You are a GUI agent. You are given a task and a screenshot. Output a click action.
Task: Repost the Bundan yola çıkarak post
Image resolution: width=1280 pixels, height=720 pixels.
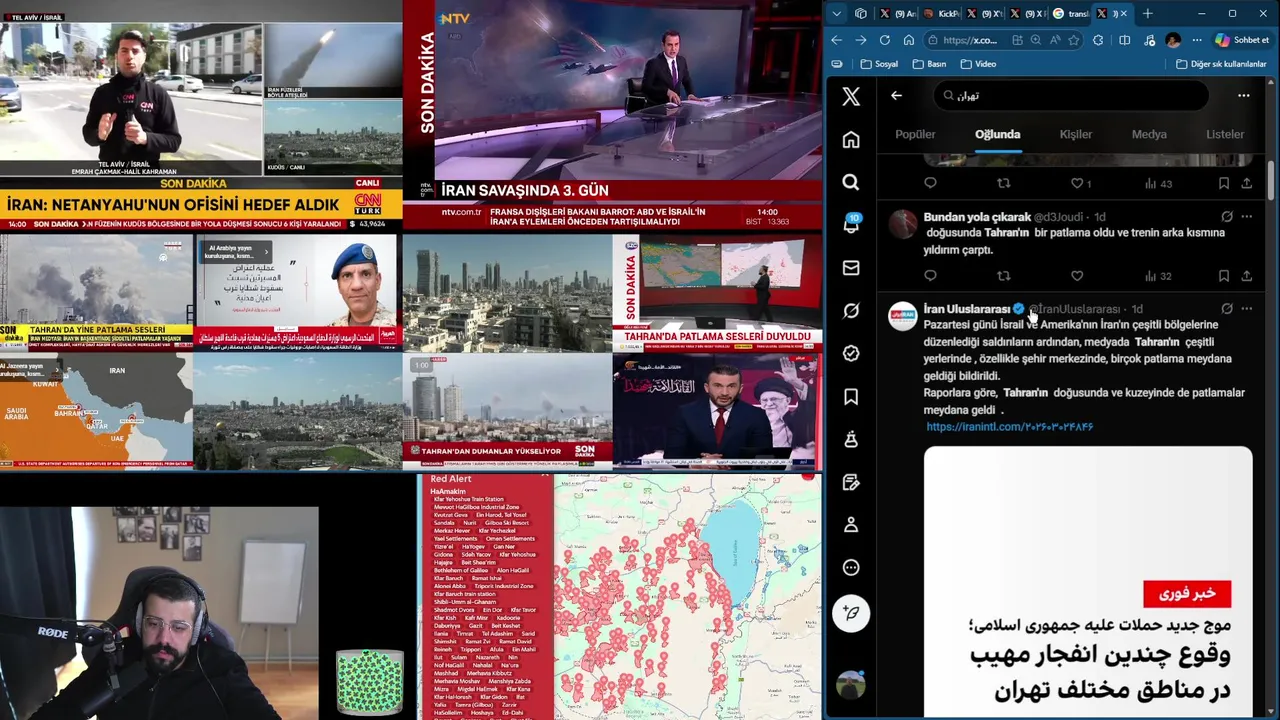pyautogui.click(x=1004, y=276)
